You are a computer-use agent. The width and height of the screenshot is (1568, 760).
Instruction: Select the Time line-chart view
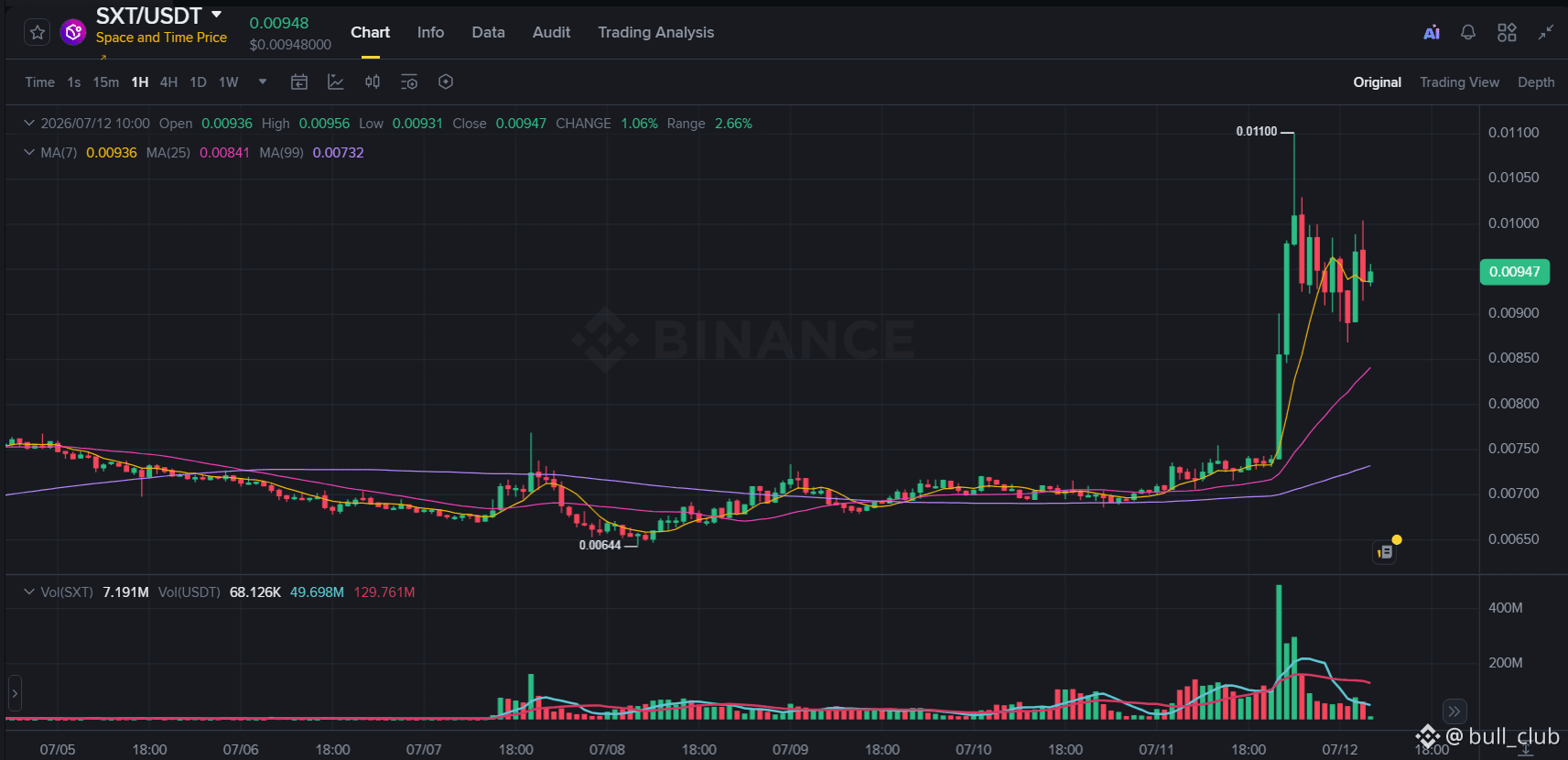[x=39, y=82]
